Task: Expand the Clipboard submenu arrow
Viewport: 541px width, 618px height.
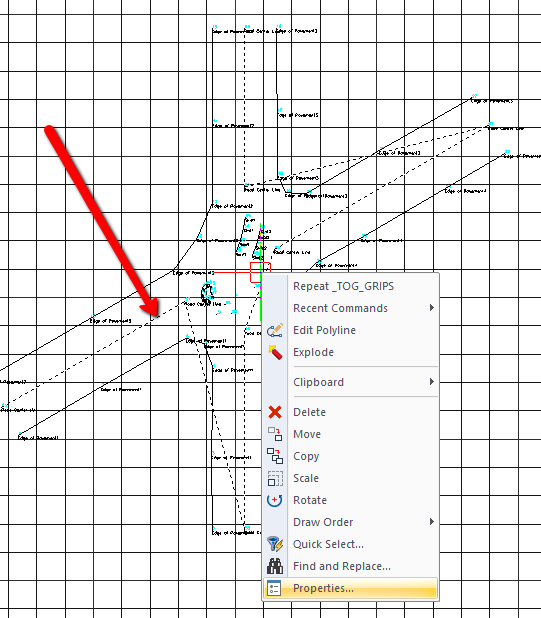Action: (x=432, y=382)
